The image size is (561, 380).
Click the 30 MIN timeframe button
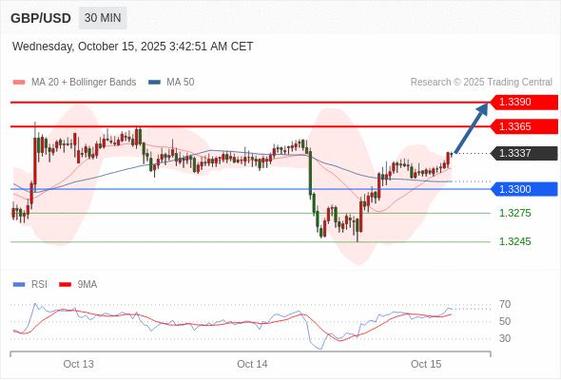(103, 18)
